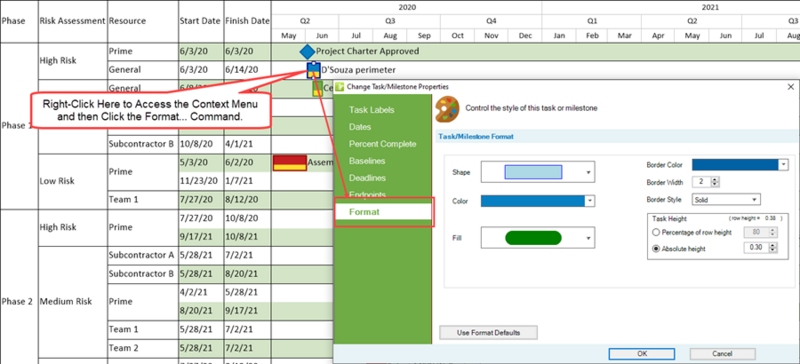Viewport: 800px width, 364px height.
Task: Click the Cancel button
Action: 722,354
